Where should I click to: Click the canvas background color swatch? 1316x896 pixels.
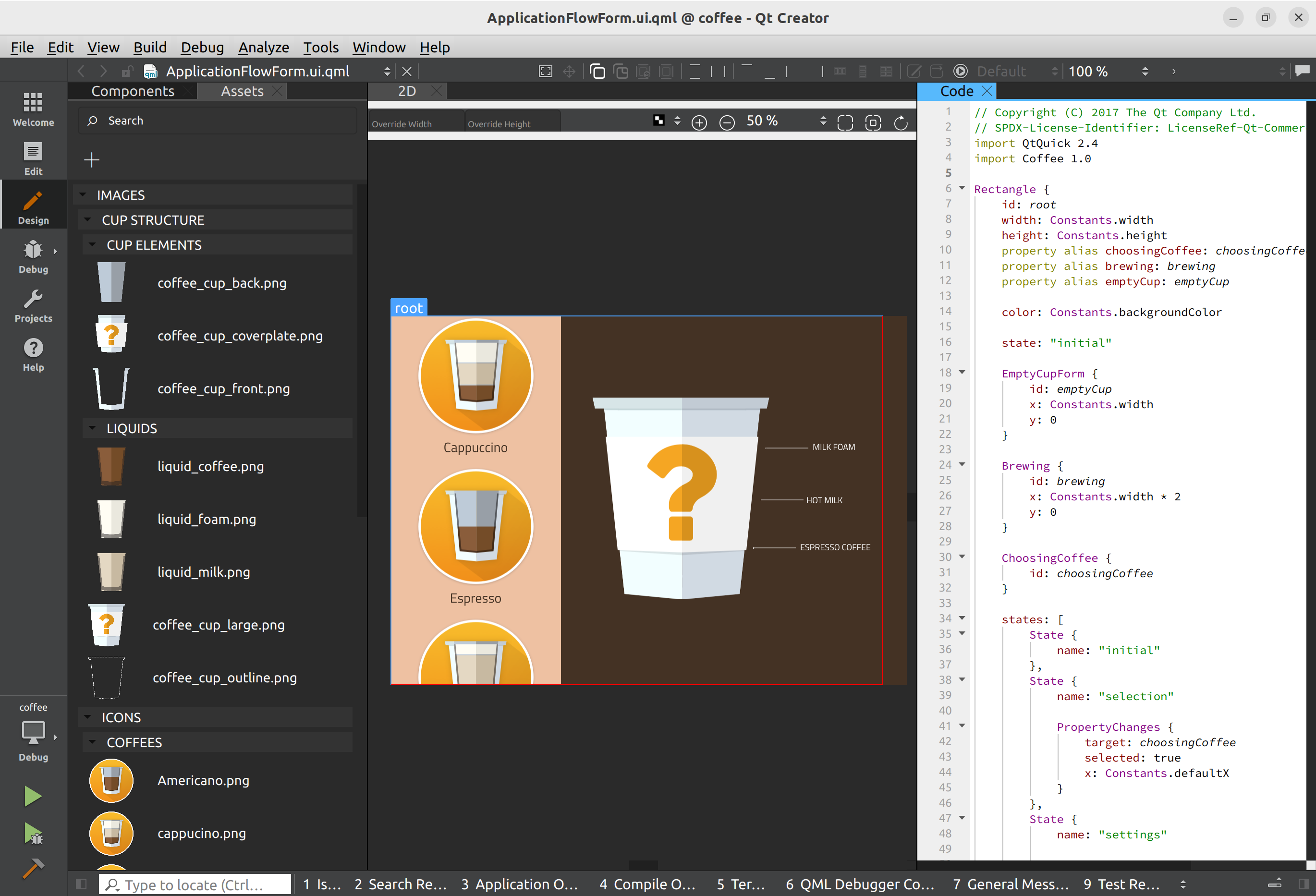pos(658,120)
